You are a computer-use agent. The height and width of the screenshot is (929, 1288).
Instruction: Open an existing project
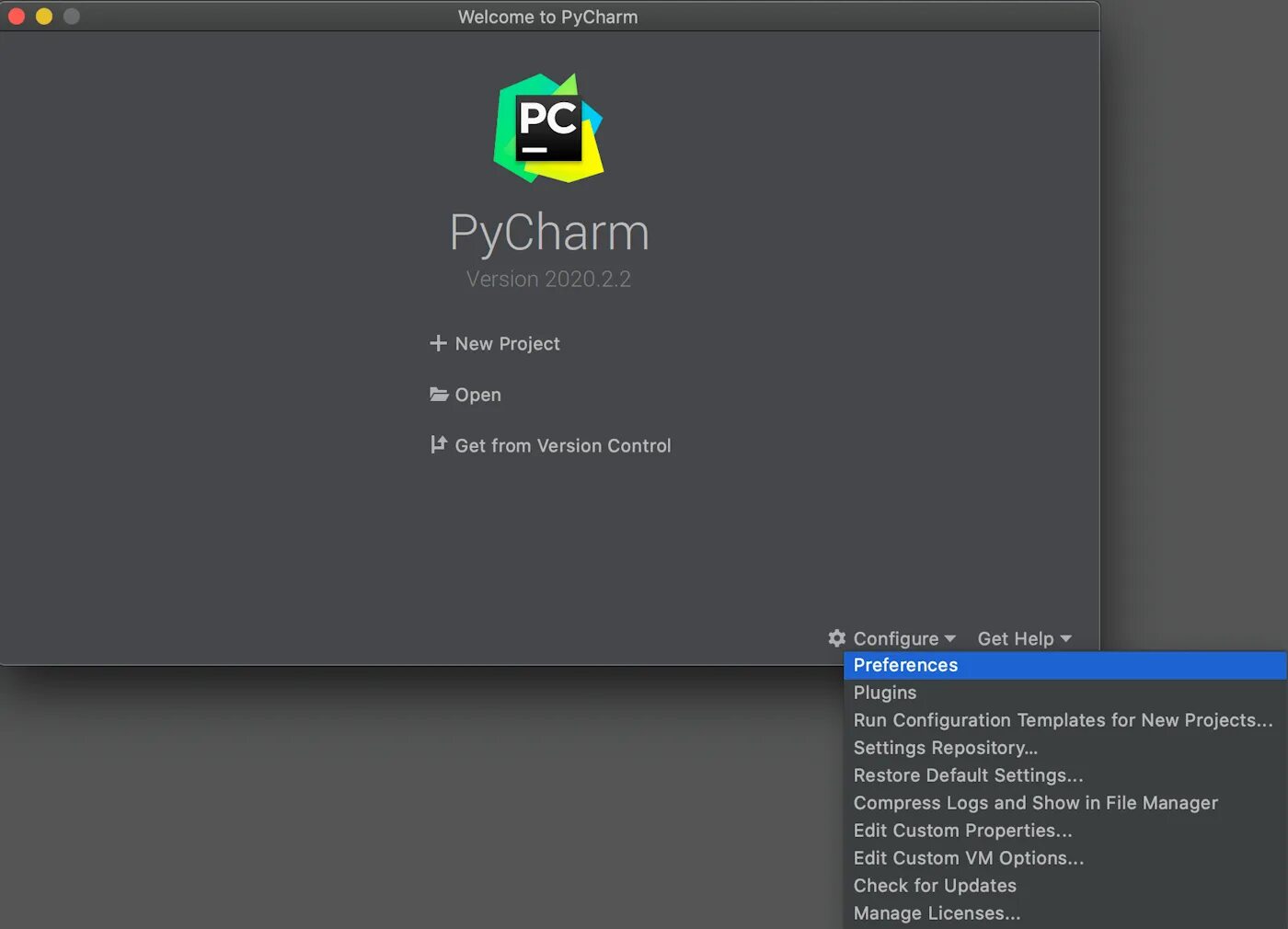466,395
